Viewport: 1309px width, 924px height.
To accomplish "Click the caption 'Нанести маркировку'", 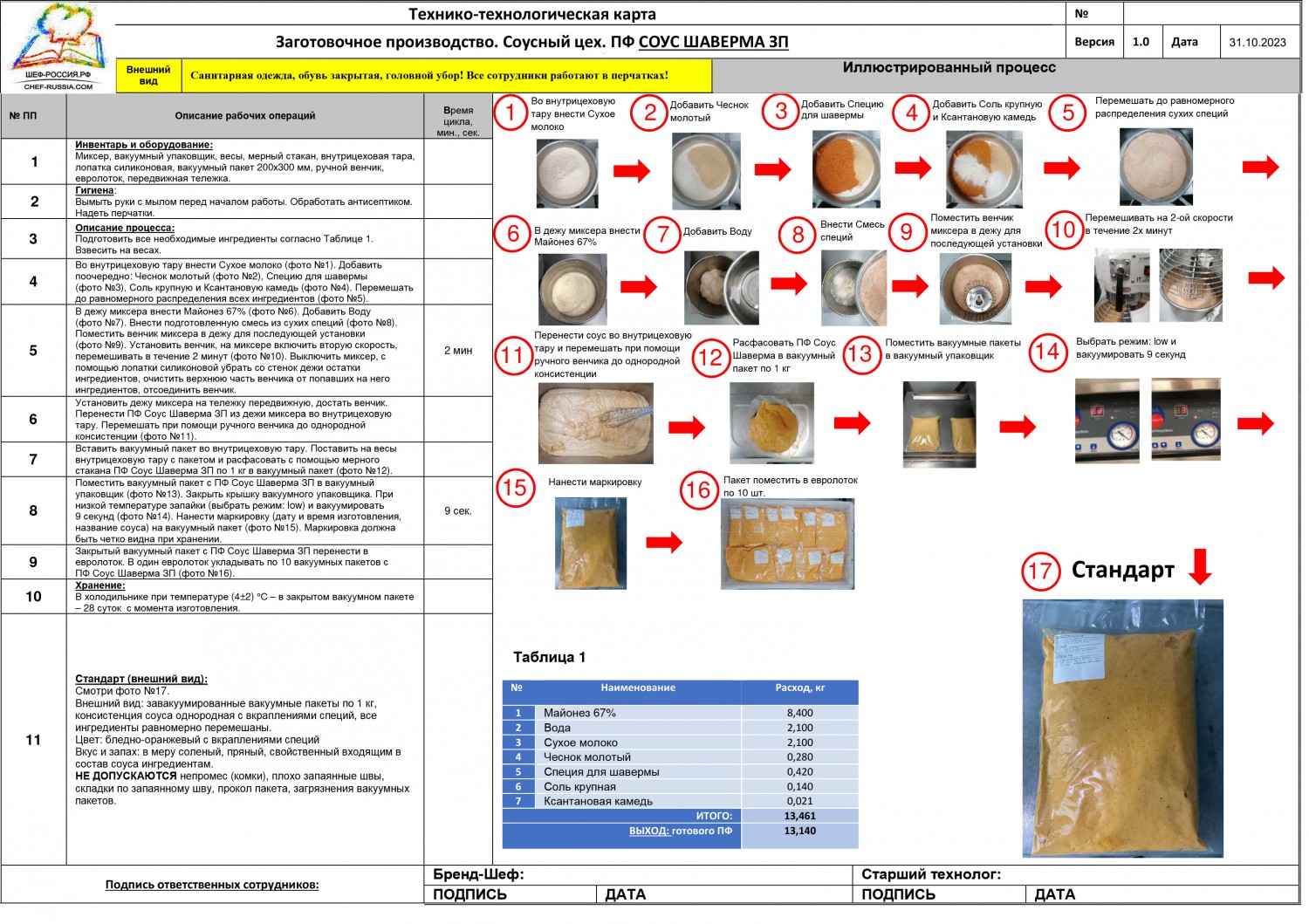I will click(594, 483).
